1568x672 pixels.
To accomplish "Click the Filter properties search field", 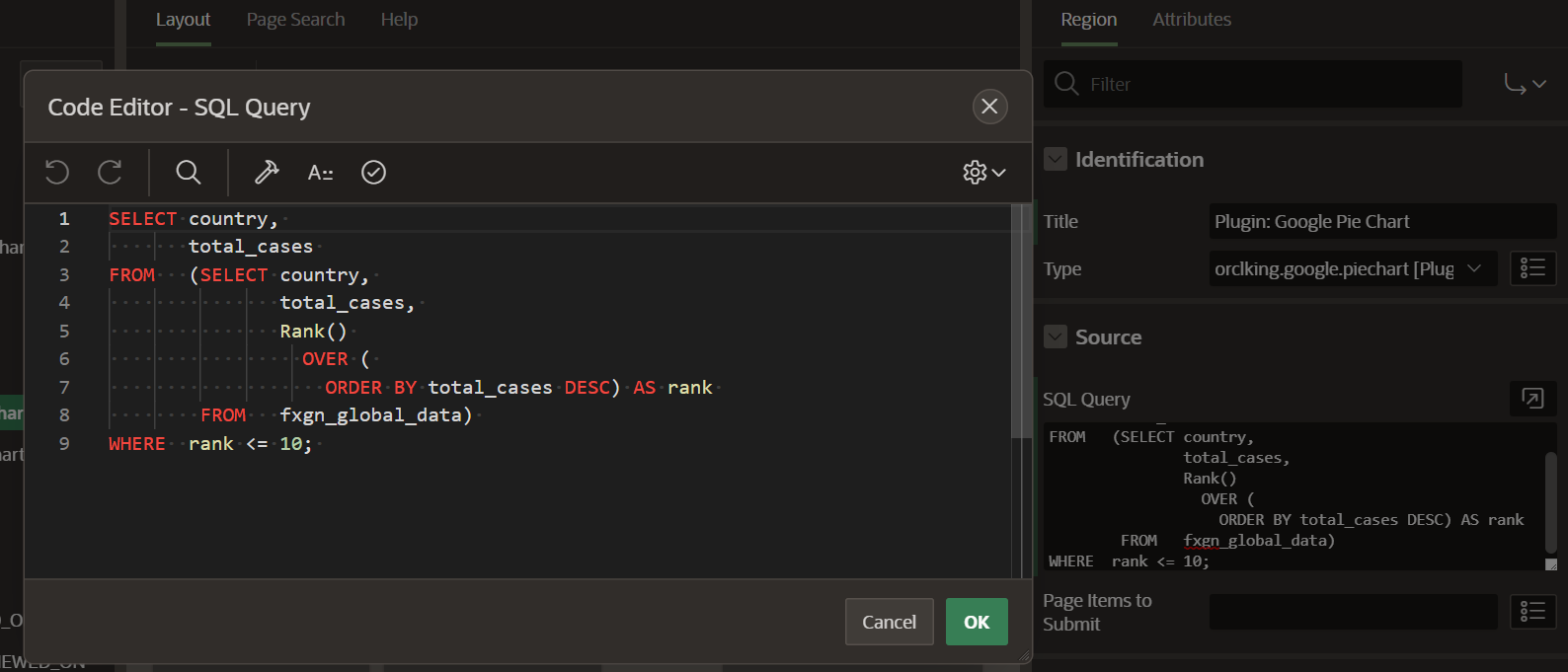I will point(1253,84).
